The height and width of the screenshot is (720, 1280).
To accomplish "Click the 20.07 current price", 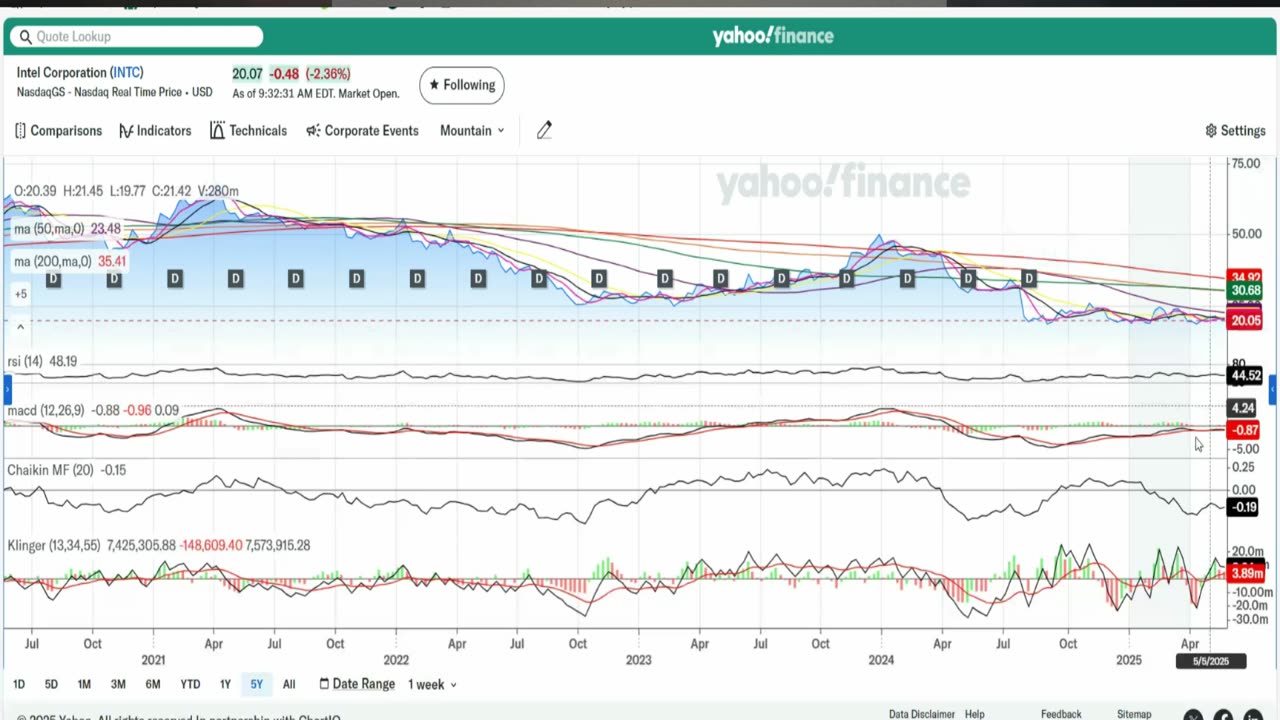I will 247,74.
